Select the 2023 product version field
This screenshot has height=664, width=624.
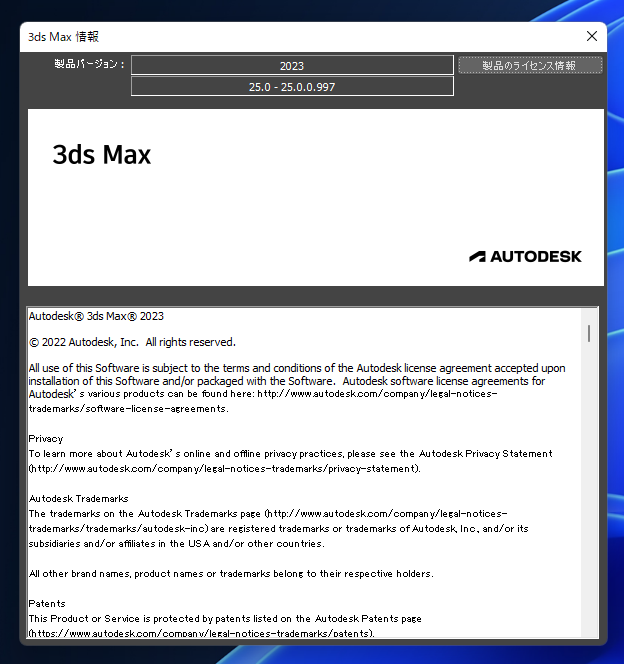[x=292, y=66]
